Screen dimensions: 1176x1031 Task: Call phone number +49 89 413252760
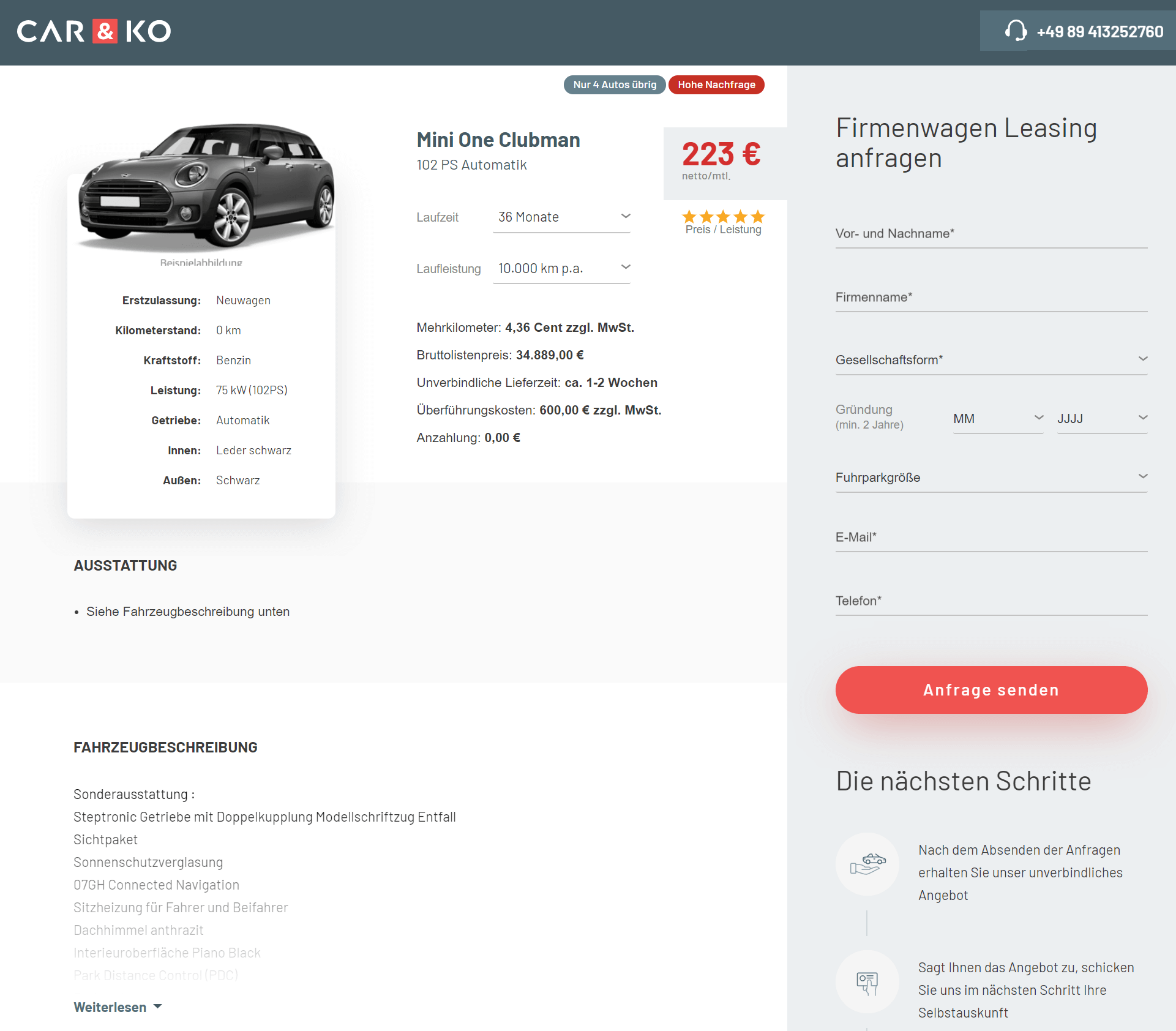click(1100, 31)
